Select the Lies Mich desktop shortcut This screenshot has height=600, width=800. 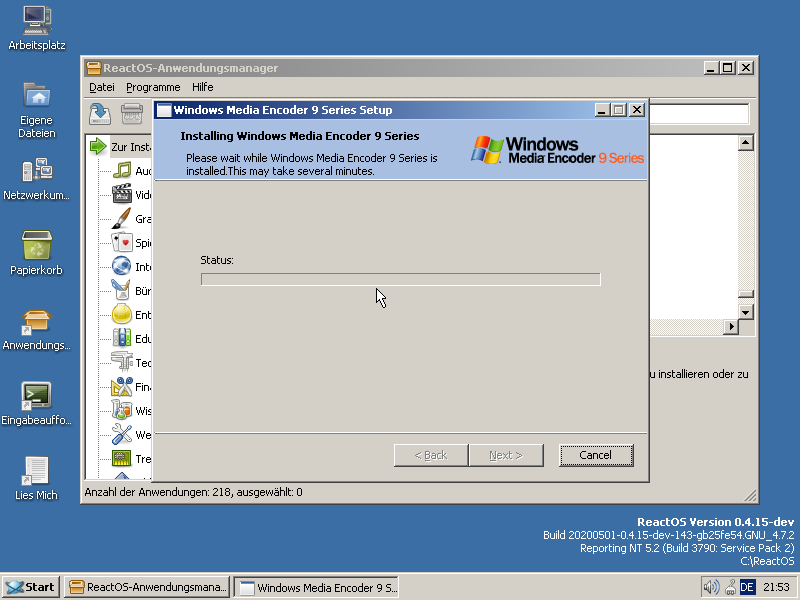pyautogui.click(x=37, y=478)
